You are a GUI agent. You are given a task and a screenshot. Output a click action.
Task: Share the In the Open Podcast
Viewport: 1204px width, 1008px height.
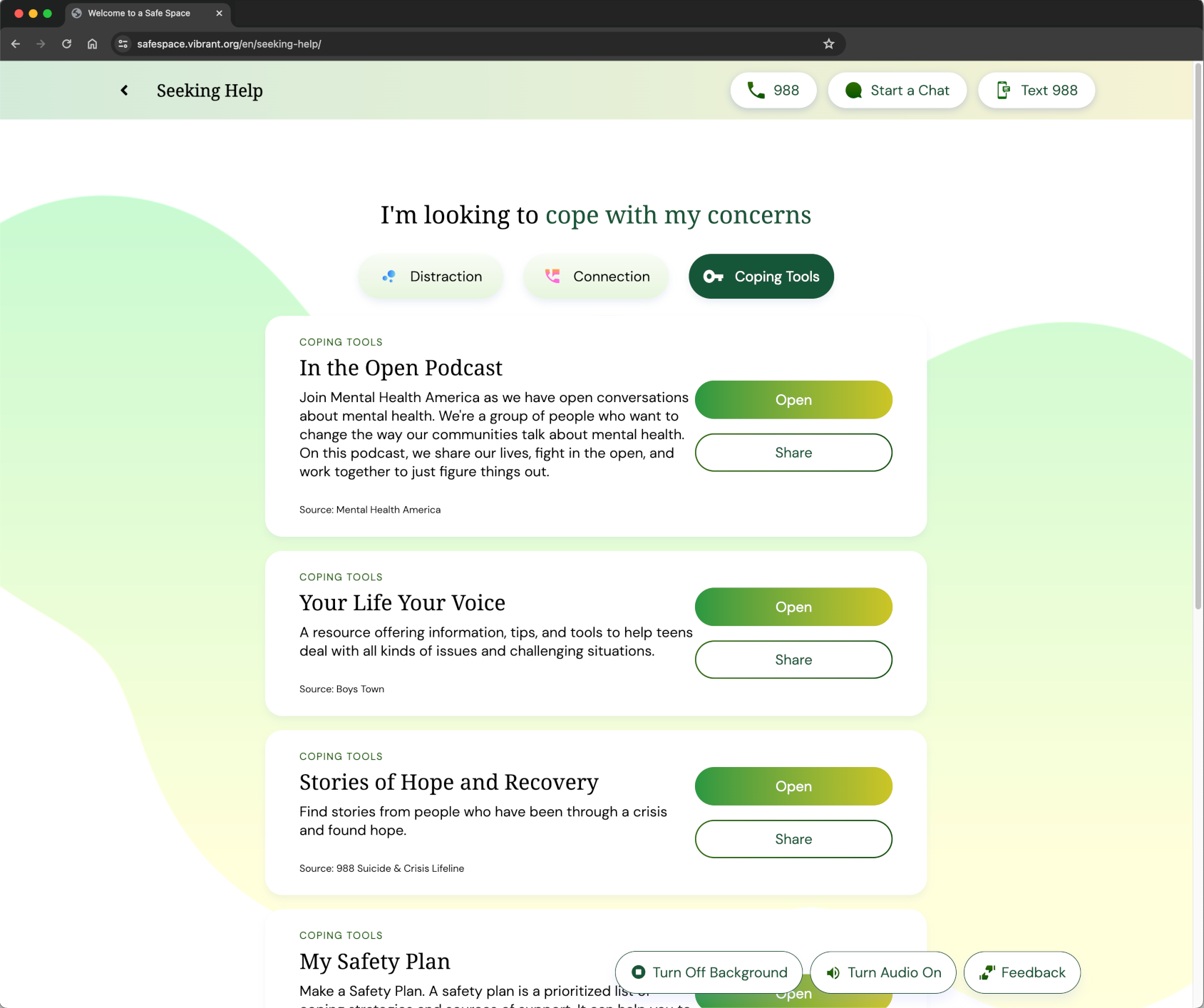click(x=793, y=453)
